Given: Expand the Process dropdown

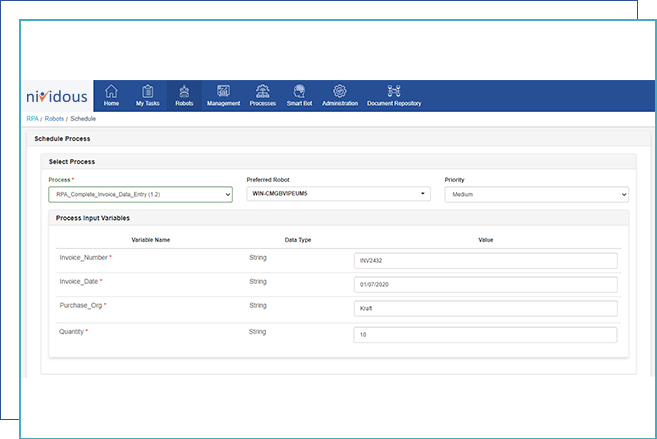Looking at the screenshot, I should (140, 194).
